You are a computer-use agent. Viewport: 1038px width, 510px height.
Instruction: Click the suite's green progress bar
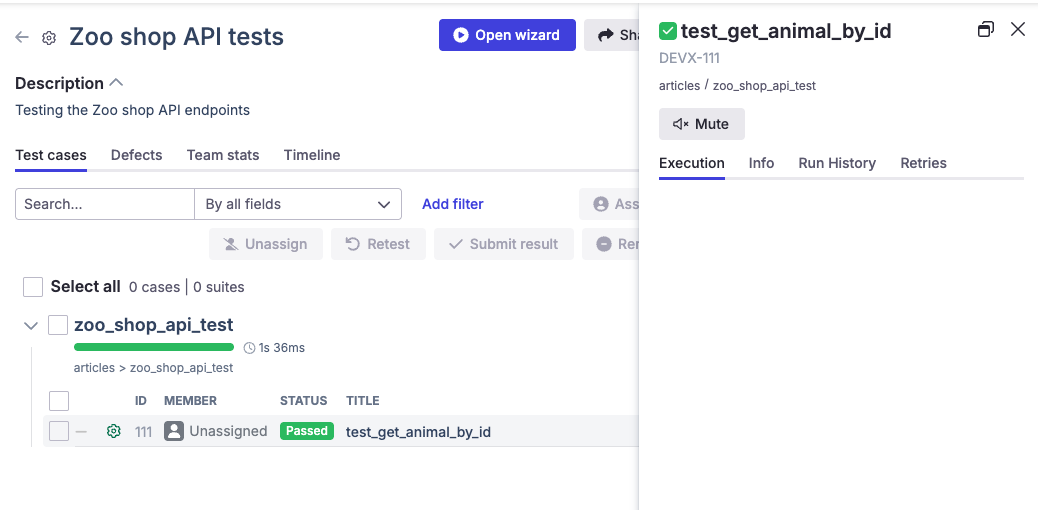153,347
